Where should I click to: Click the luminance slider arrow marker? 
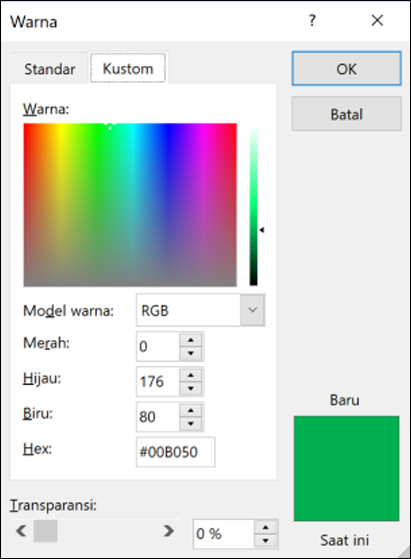pos(262,230)
